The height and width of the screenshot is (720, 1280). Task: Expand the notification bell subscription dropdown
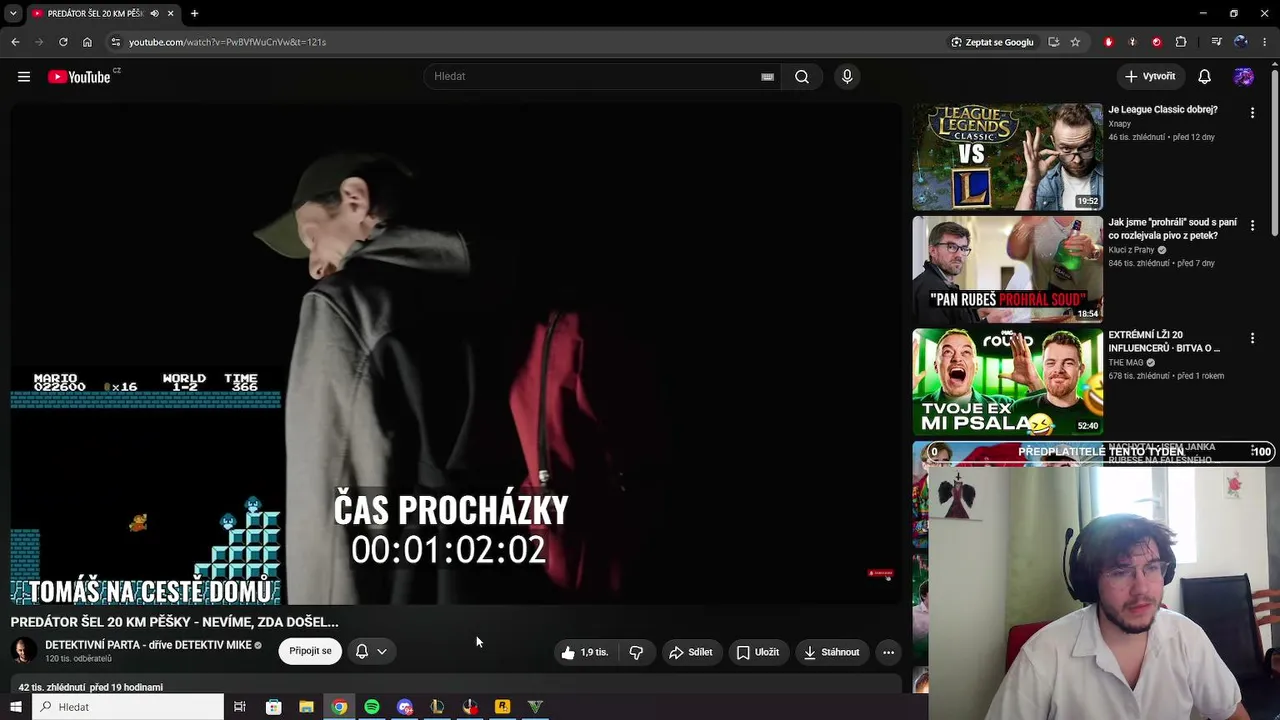(x=382, y=652)
